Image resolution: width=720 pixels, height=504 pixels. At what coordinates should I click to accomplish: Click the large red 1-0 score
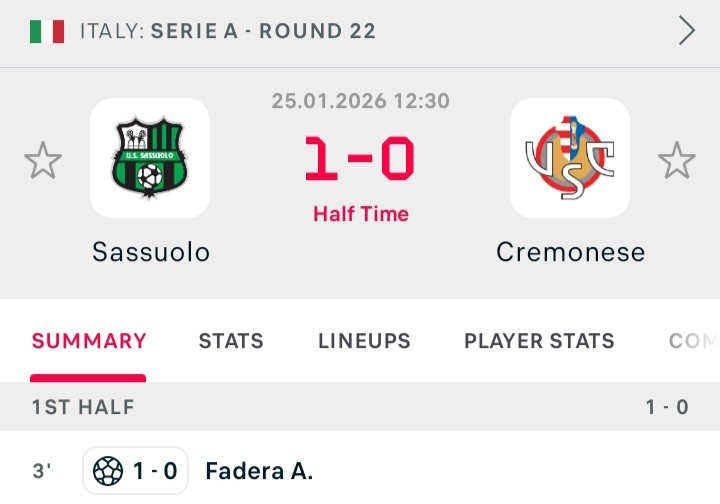[360, 160]
